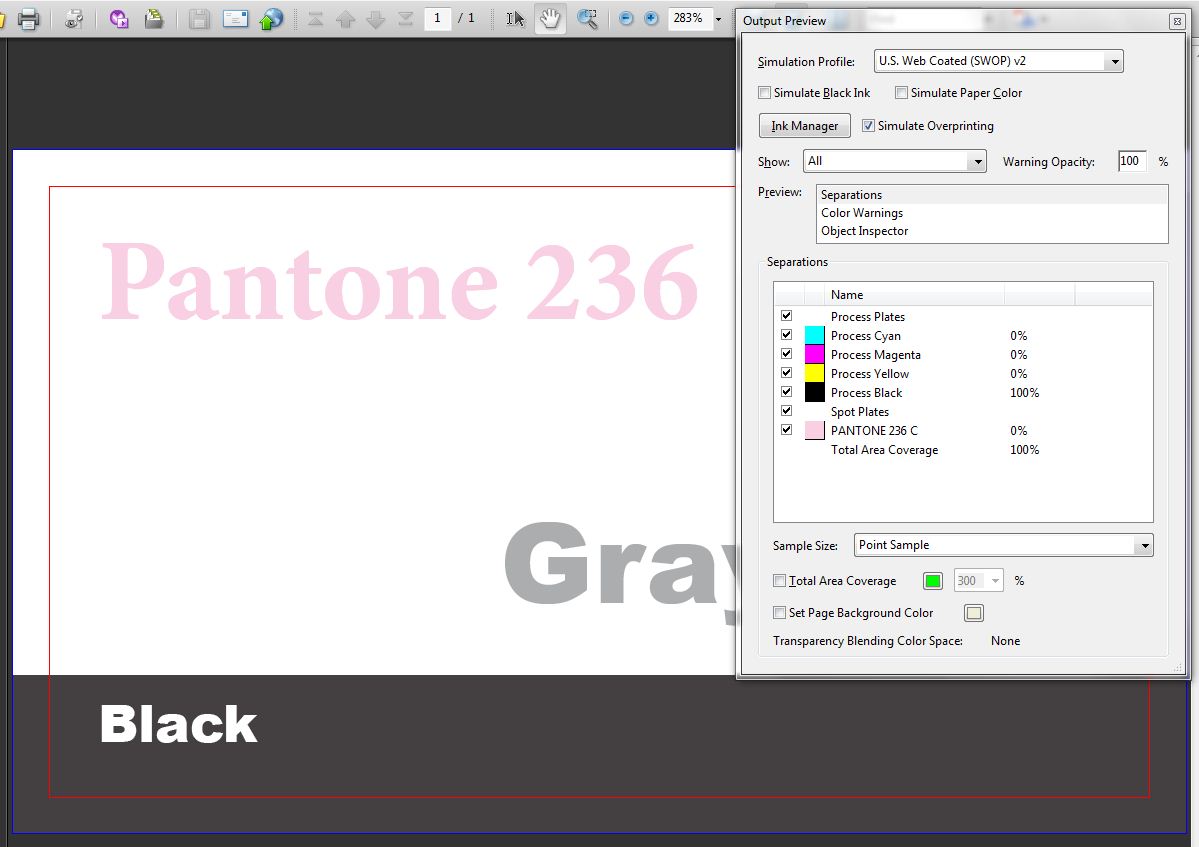The height and width of the screenshot is (847, 1199).
Task: Click the white Black text in document
Action: click(x=178, y=724)
